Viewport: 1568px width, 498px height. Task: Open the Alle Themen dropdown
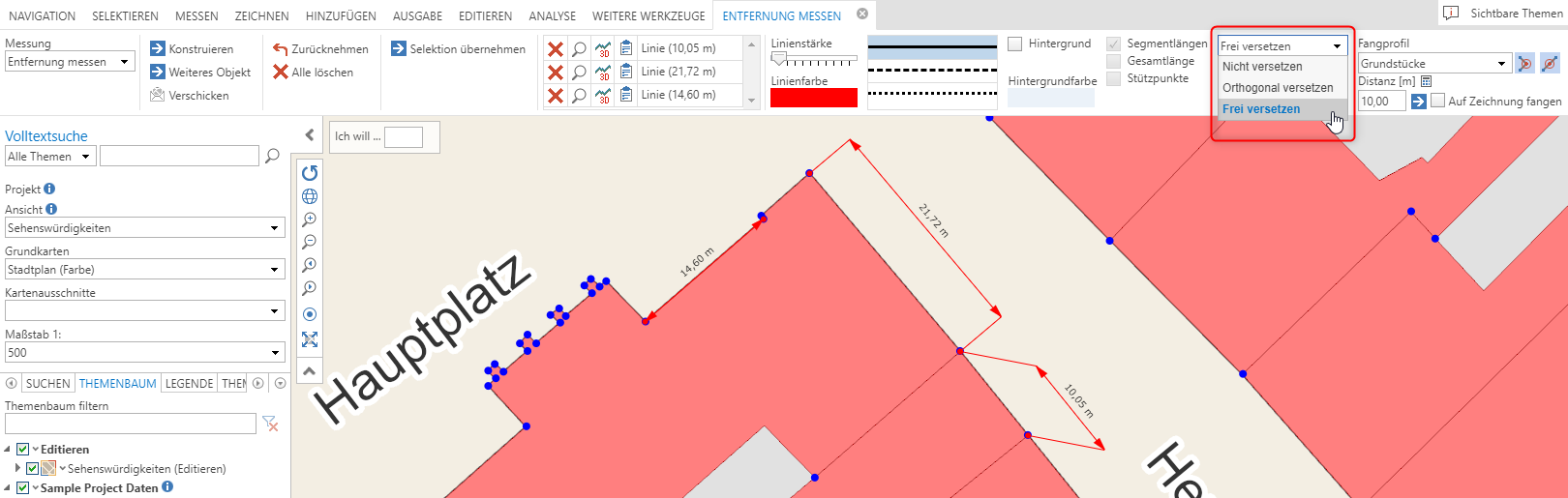(x=50, y=157)
